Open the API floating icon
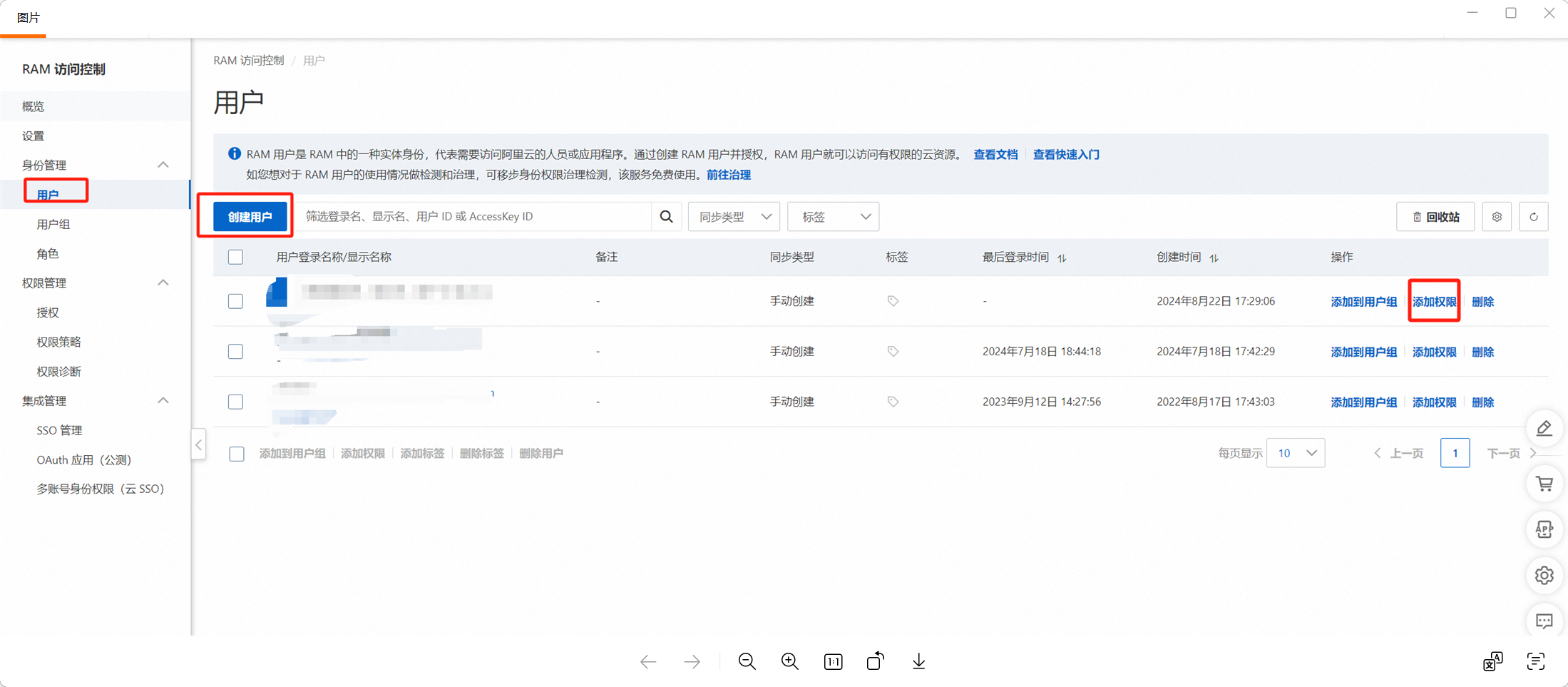Viewport: 1568px width, 687px height. click(x=1544, y=529)
